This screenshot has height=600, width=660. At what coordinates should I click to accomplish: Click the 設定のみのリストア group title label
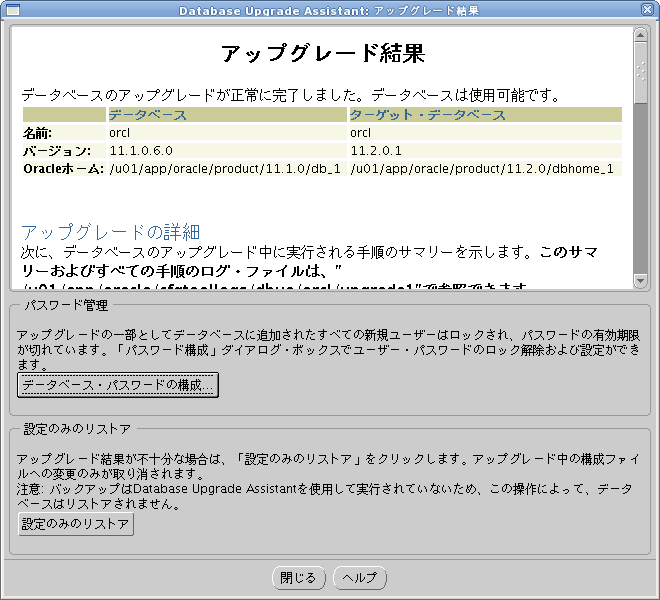(x=77, y=429)
